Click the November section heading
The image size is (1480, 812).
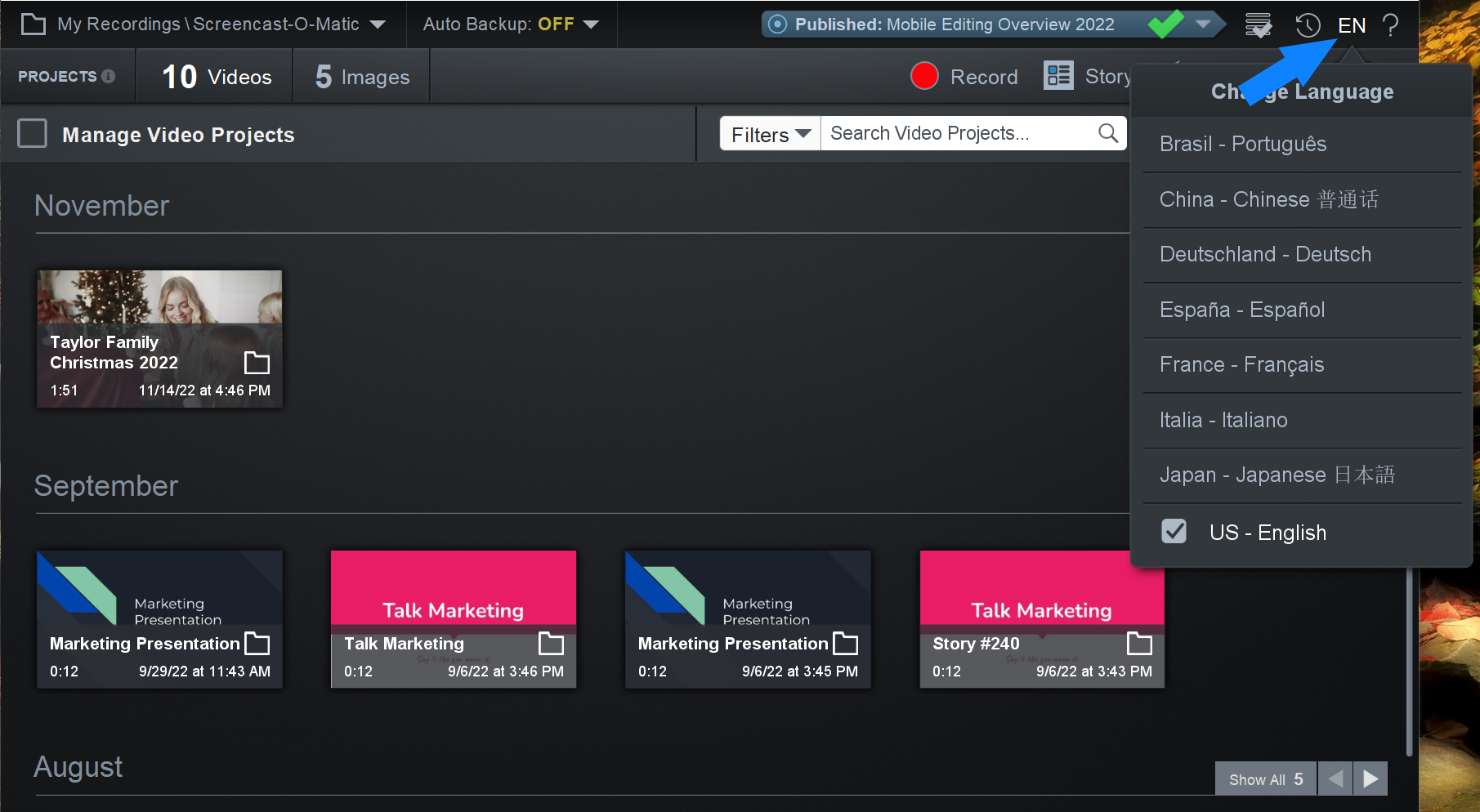click(102, 206)
